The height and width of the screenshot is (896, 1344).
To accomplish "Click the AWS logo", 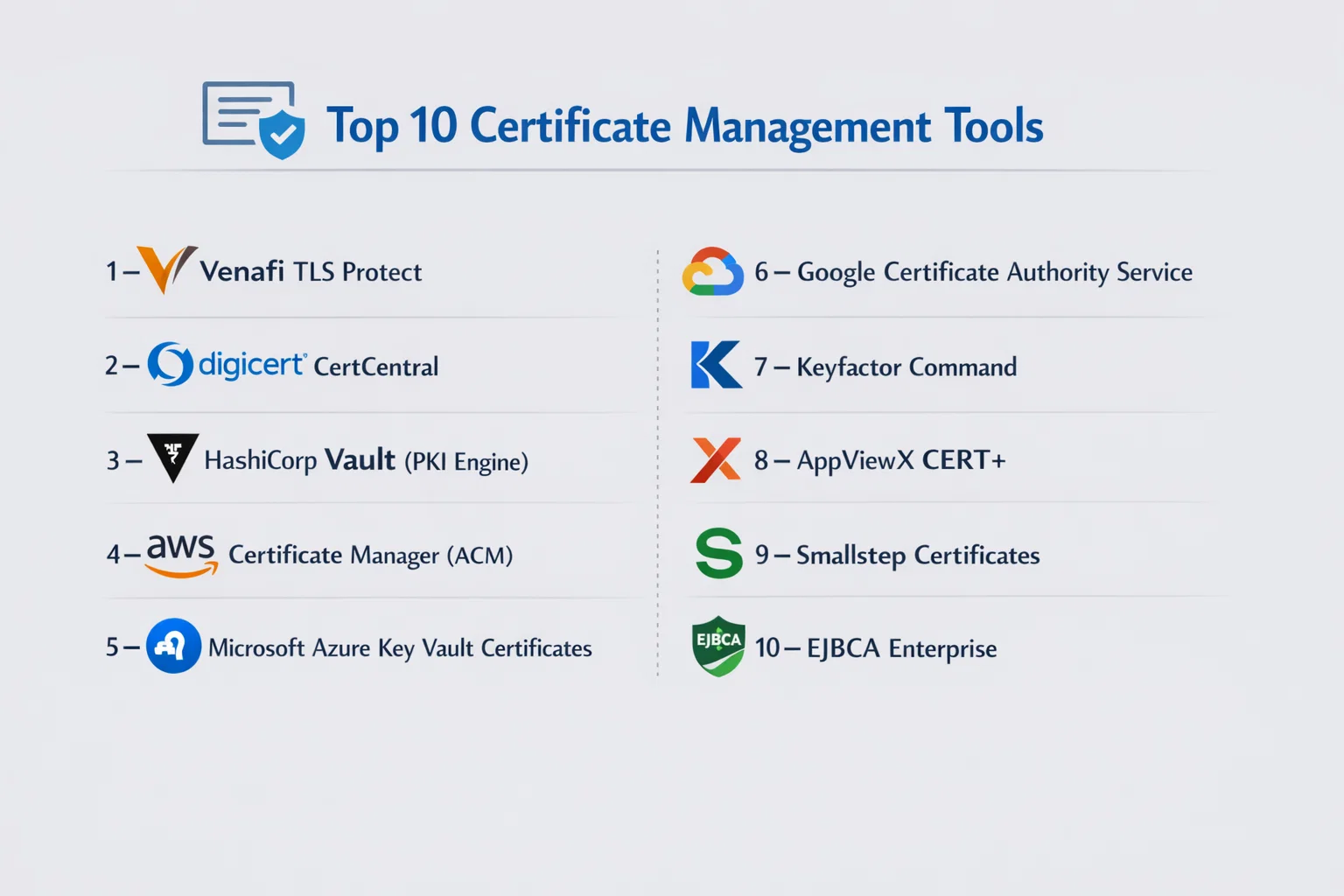I will pyautogui.click(x=180, y=555).
